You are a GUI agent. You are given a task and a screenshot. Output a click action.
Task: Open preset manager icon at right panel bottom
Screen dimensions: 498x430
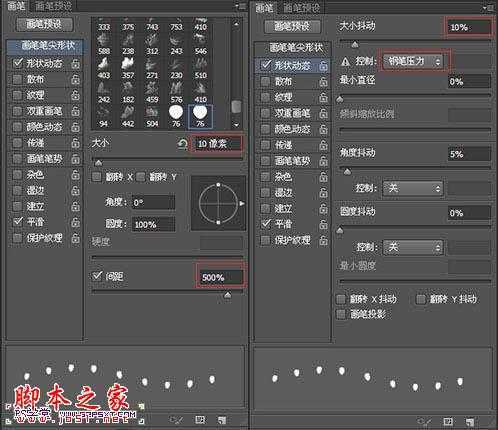pyautogui.click(x=448, y=422)
